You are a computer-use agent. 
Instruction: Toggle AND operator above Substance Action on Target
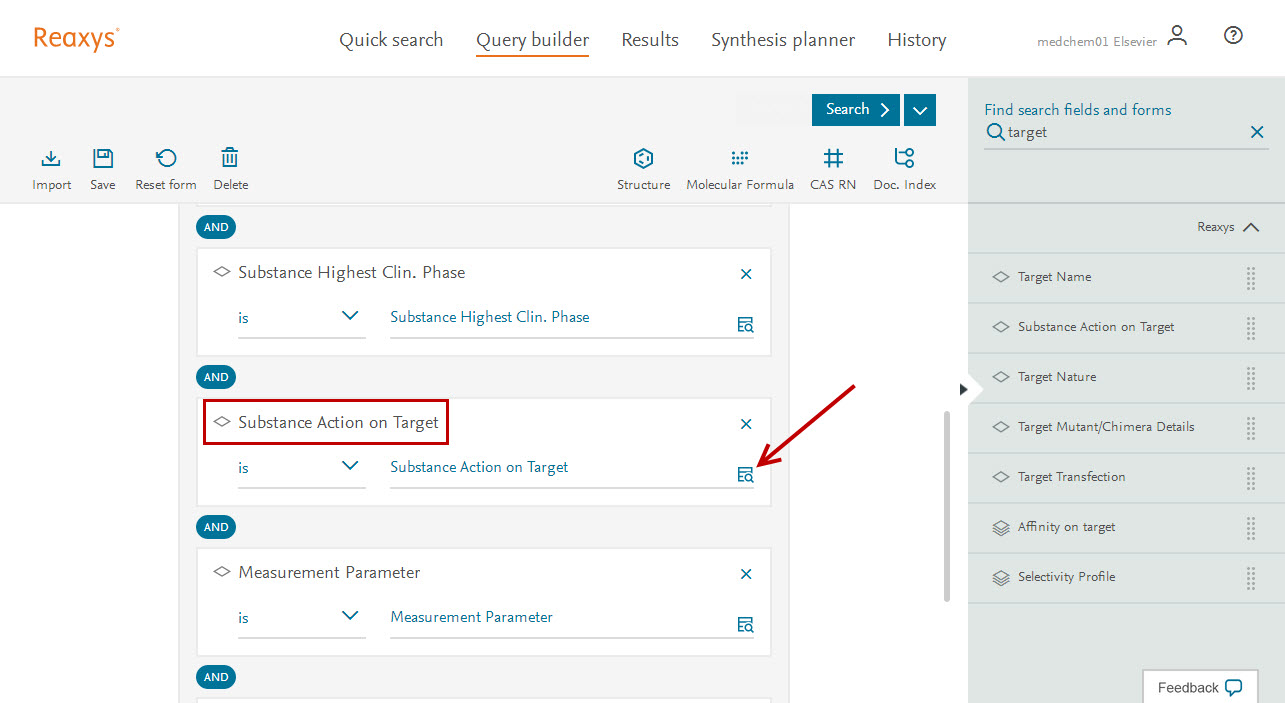(x=216, y=377)
